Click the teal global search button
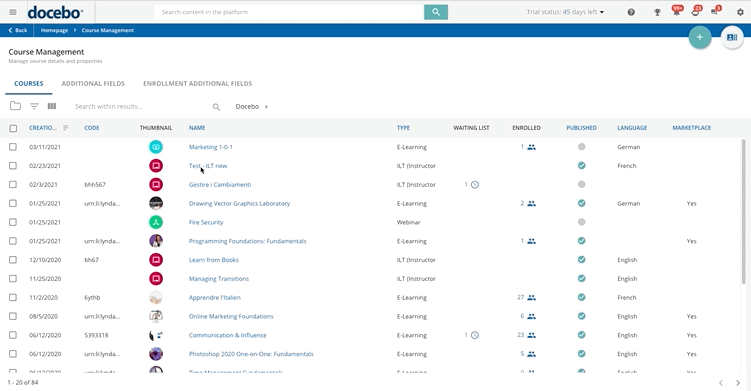 436,12
